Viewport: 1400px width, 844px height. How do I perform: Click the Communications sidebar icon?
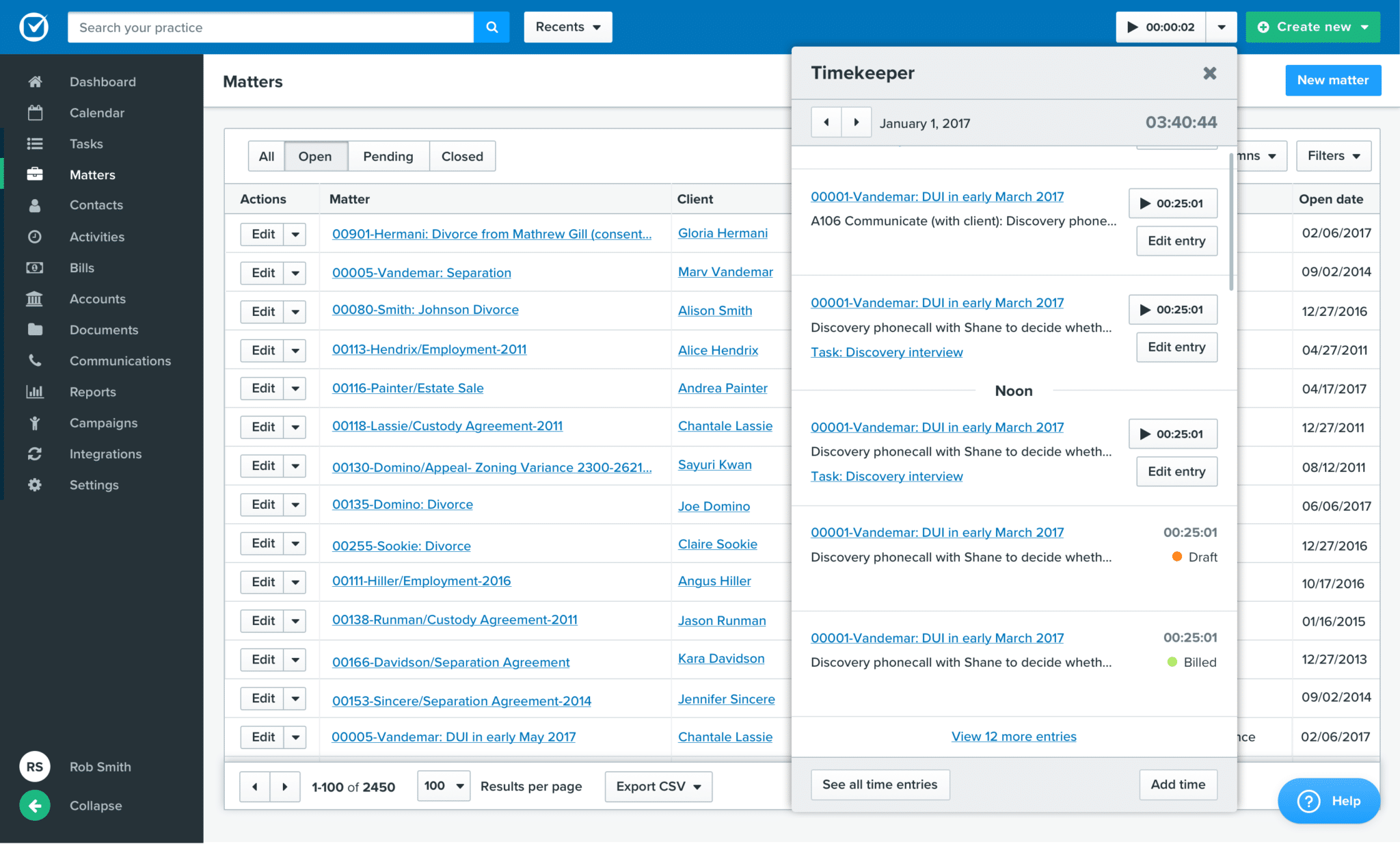pos(34,360)
